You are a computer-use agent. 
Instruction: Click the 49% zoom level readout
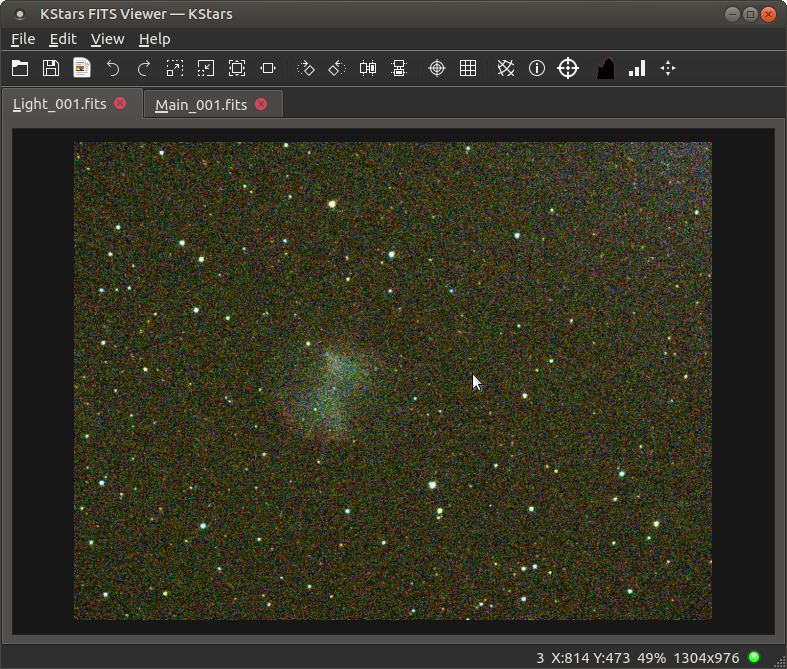pos(651,658)
